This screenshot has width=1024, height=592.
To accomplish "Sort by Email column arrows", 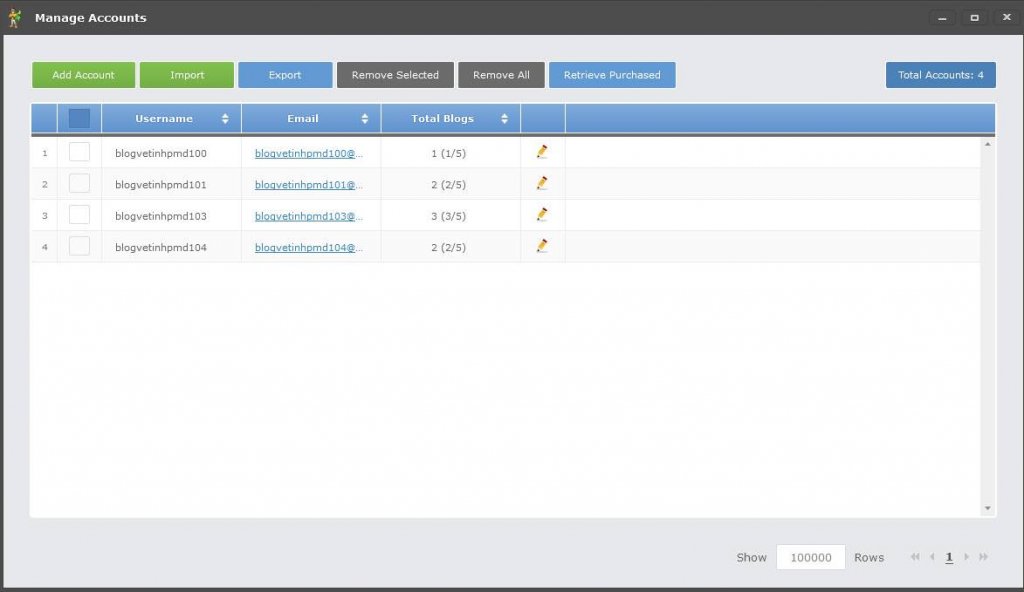I will [x=364, y=118].
